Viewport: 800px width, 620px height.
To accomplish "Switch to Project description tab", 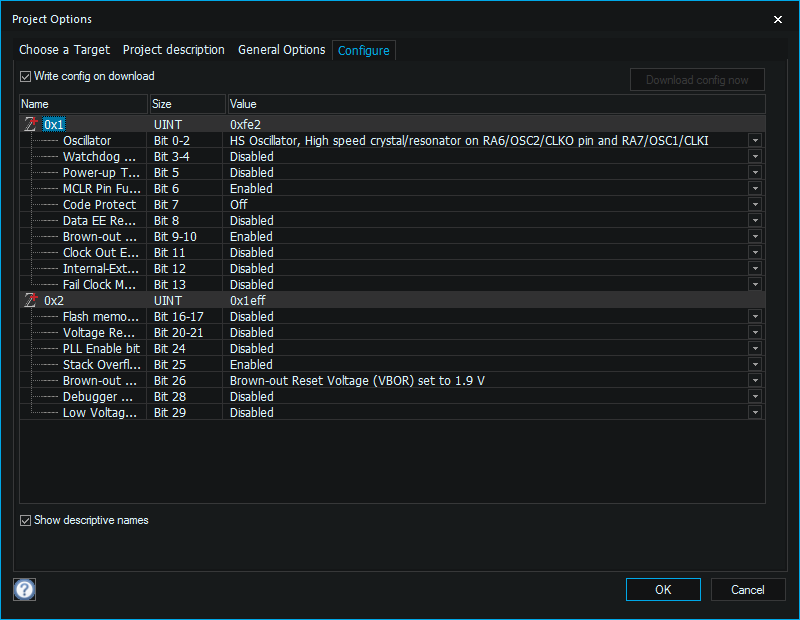I will (x=173, y=50).
